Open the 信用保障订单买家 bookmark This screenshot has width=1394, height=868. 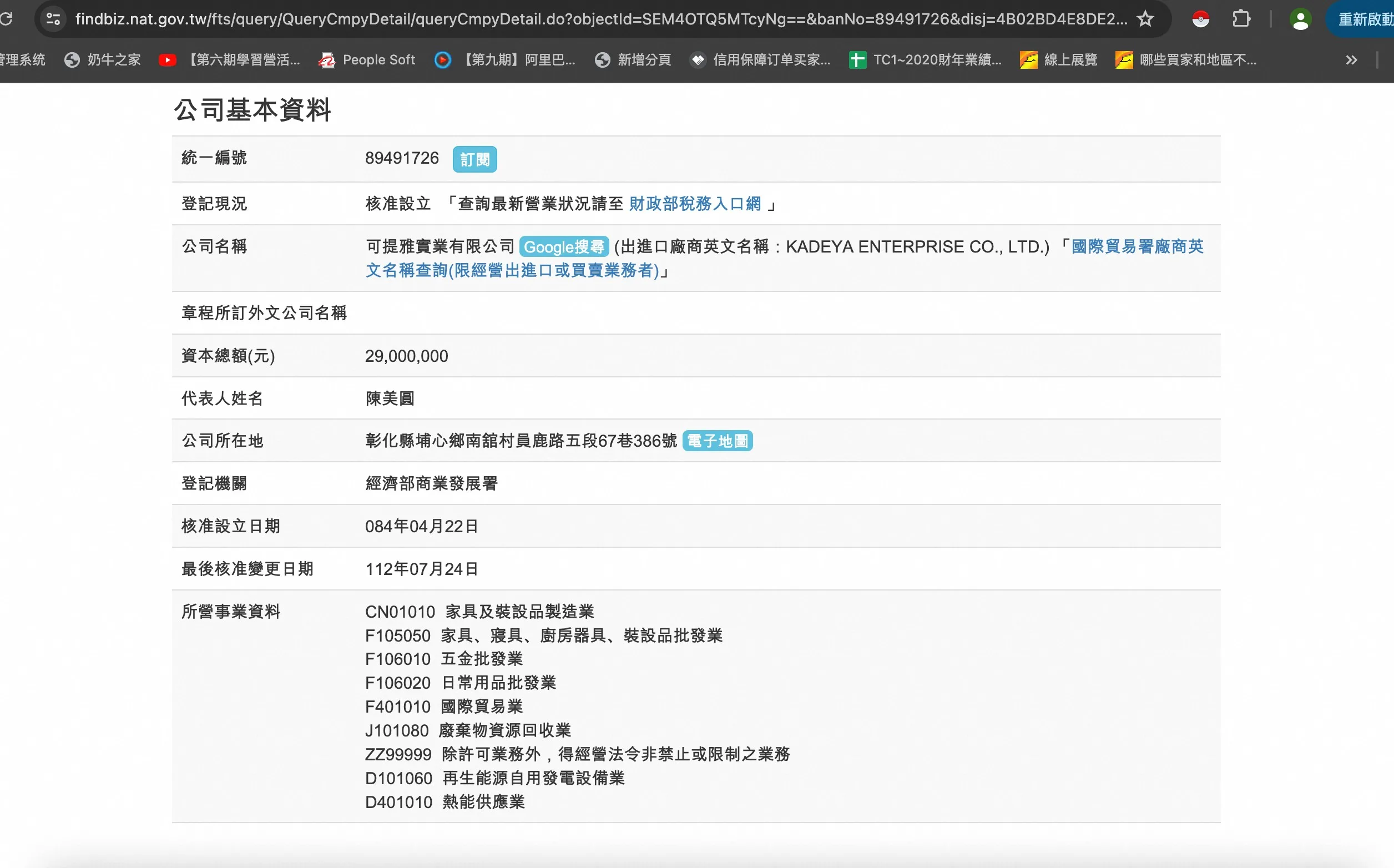(760, 60)
